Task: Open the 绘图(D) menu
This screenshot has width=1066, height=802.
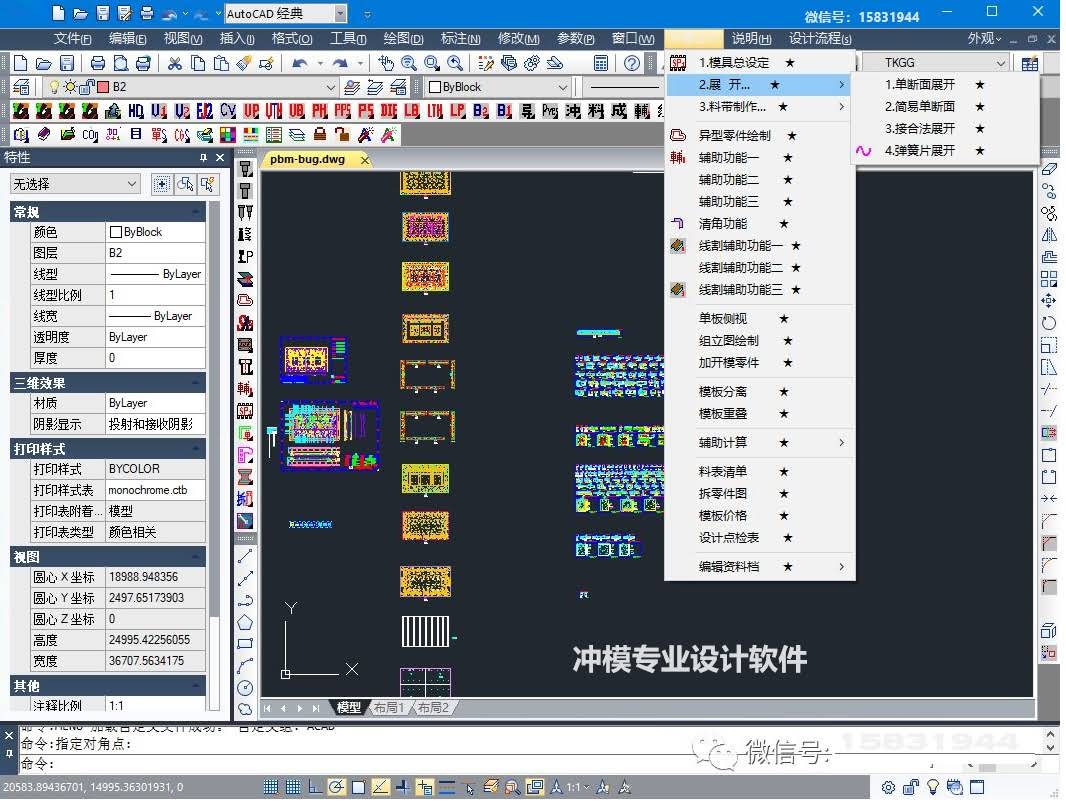Action: pyautogui.click(x=402, y=39)
